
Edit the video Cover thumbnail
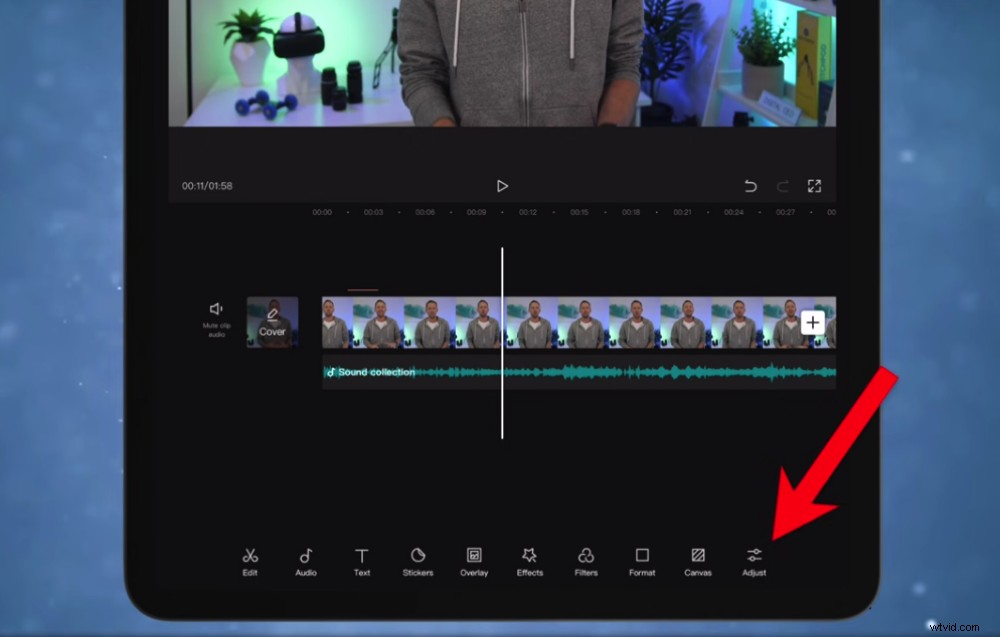point(271,322)
